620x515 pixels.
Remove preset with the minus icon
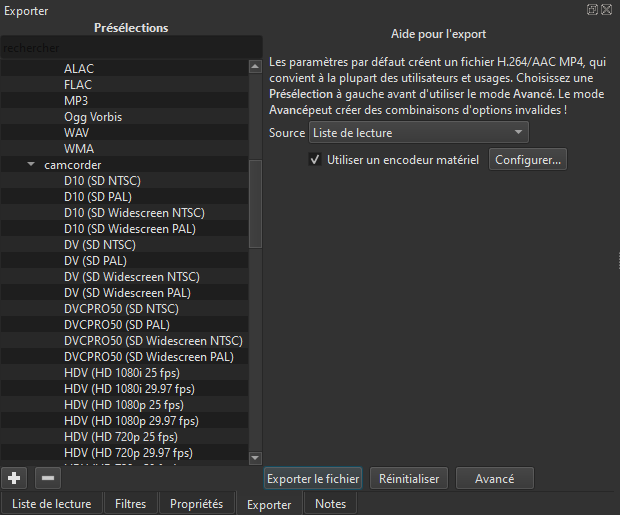[x=48, y=478]
